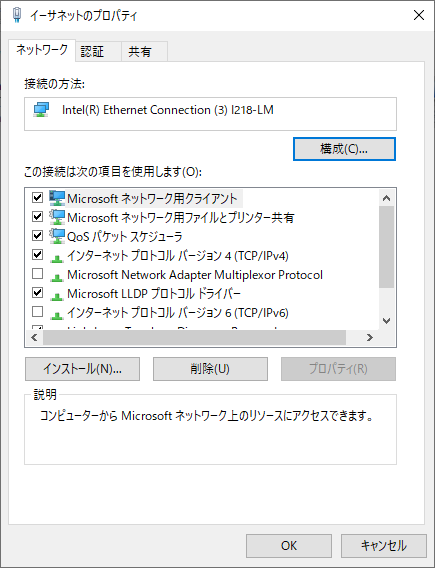This screenshot has height=568, width=435.
Task: Select the TCP/IPv6 protocol icon
Action: click(x=57, y=315)
